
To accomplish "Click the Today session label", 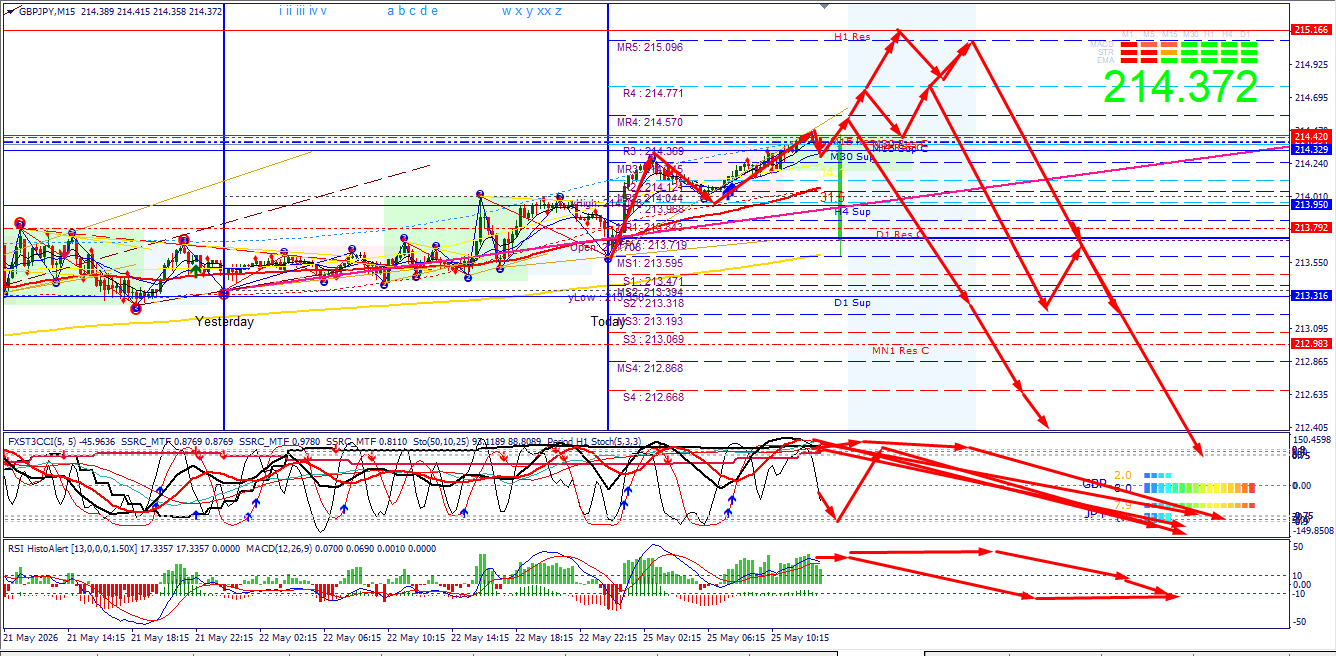I will [x=610, y=322].
